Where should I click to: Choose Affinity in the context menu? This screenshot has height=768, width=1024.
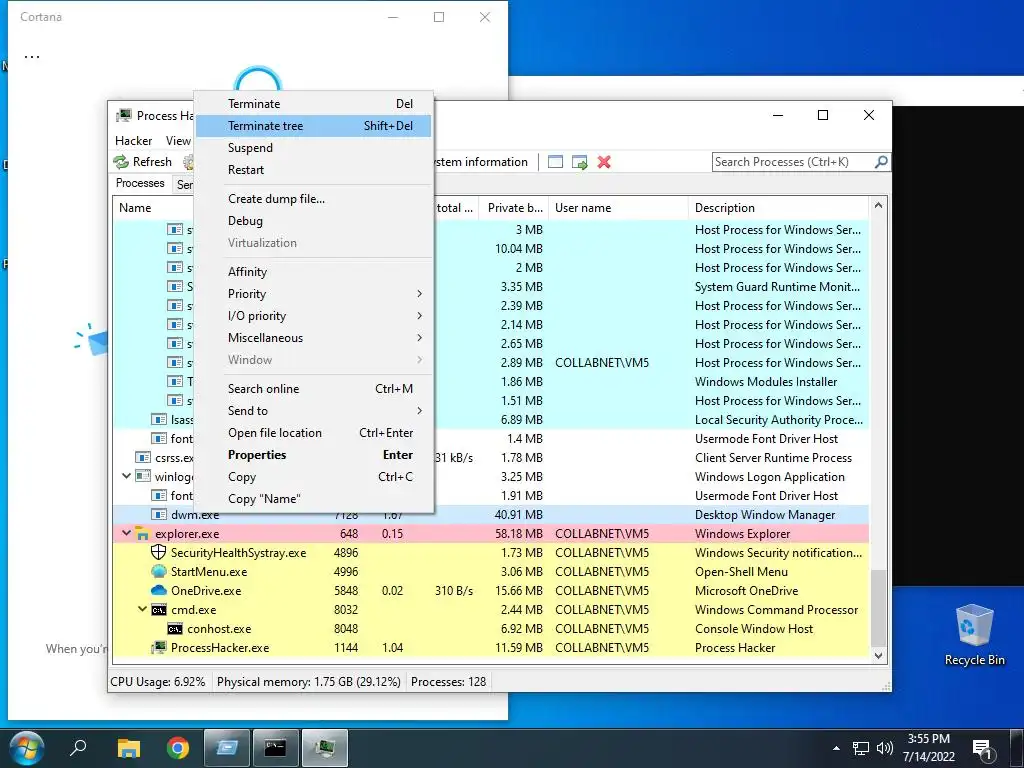(x=313, y=272)
